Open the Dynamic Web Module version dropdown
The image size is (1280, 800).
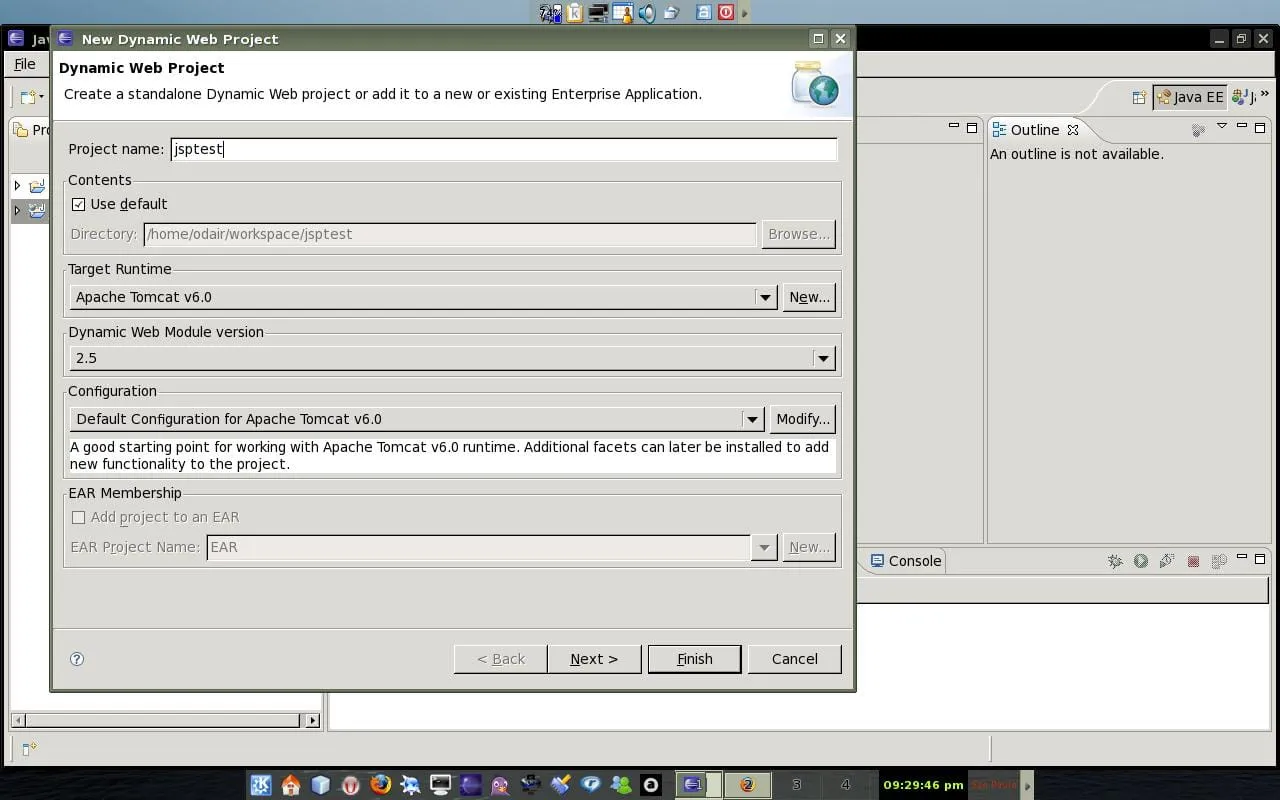tap(823, 358)
